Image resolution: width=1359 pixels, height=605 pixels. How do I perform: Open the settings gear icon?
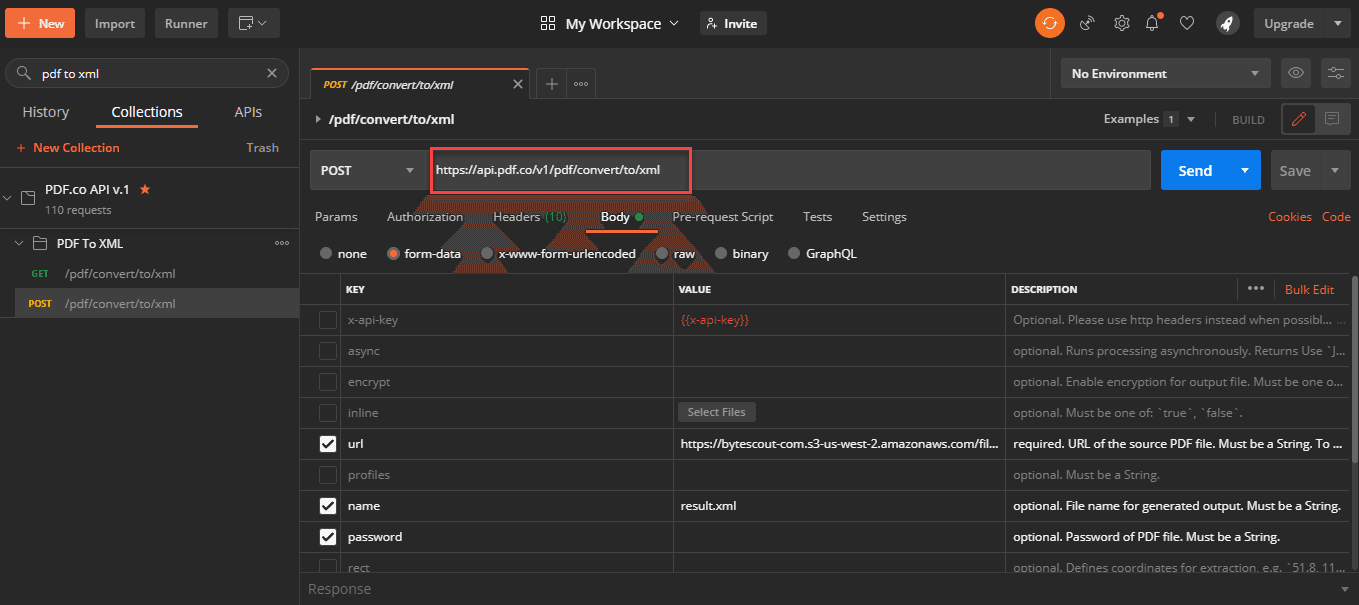pos(1121,23)
